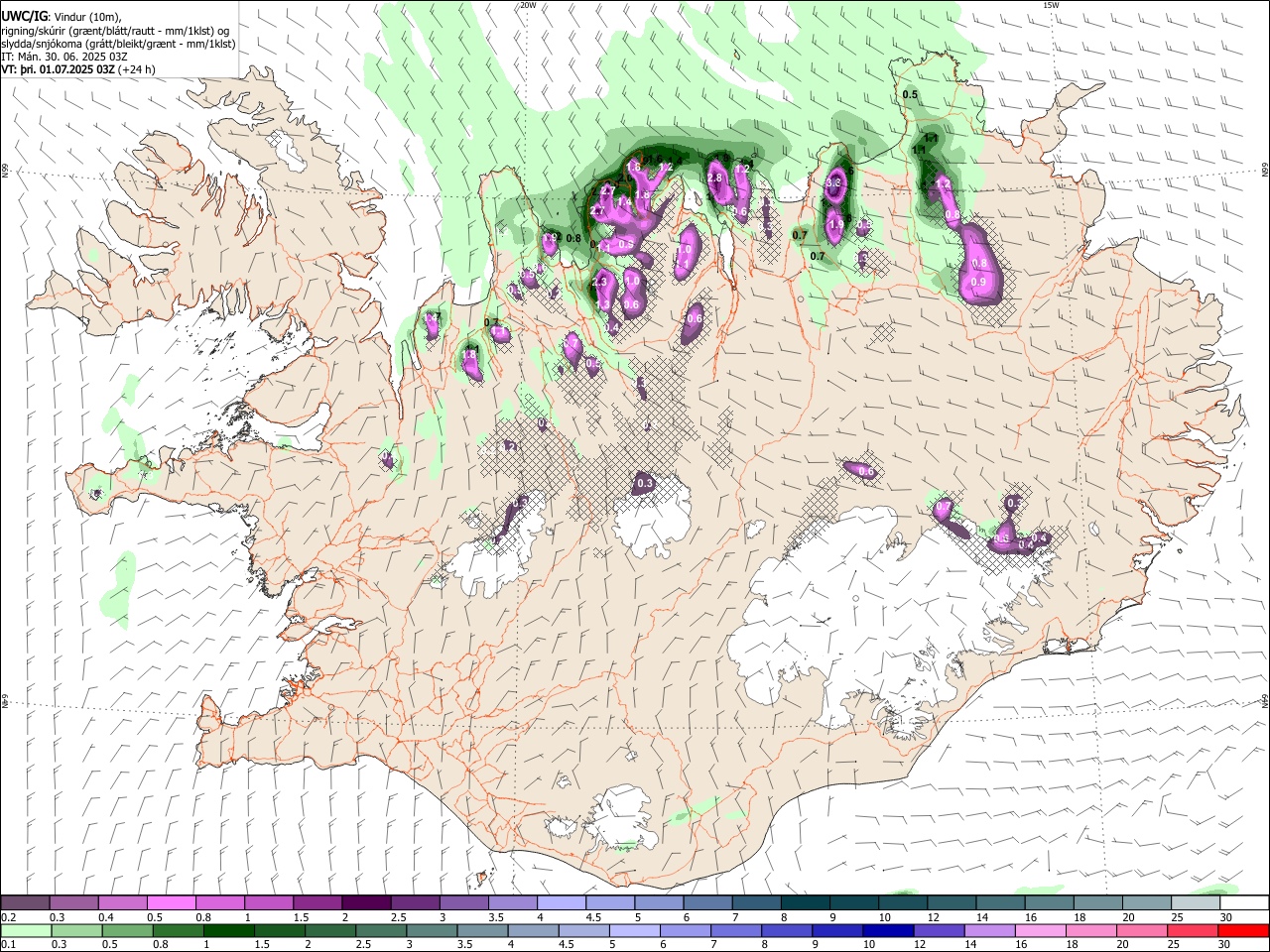Click the 0.3 swatch in the upper snow legend row
Viewport: 1270px width, 952px height.
74,903
